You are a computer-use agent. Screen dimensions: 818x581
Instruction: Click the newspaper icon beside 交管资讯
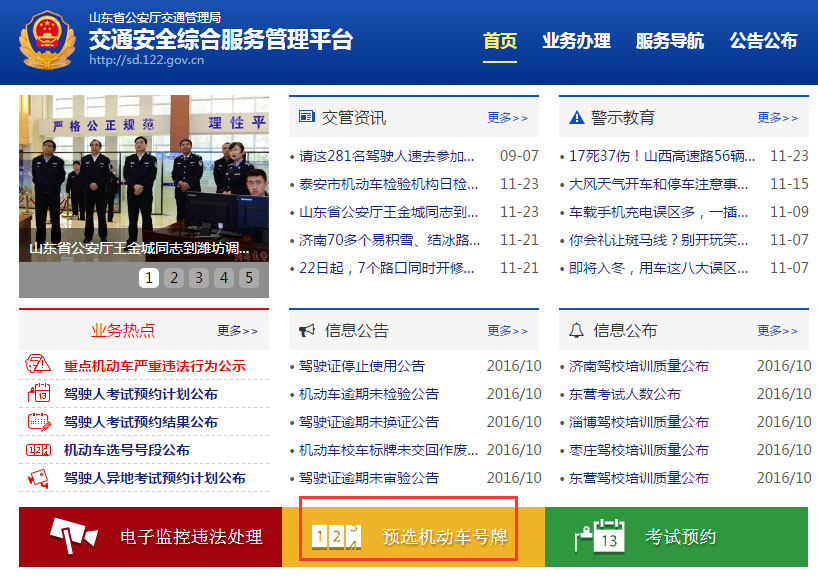[x=308, y=117]
